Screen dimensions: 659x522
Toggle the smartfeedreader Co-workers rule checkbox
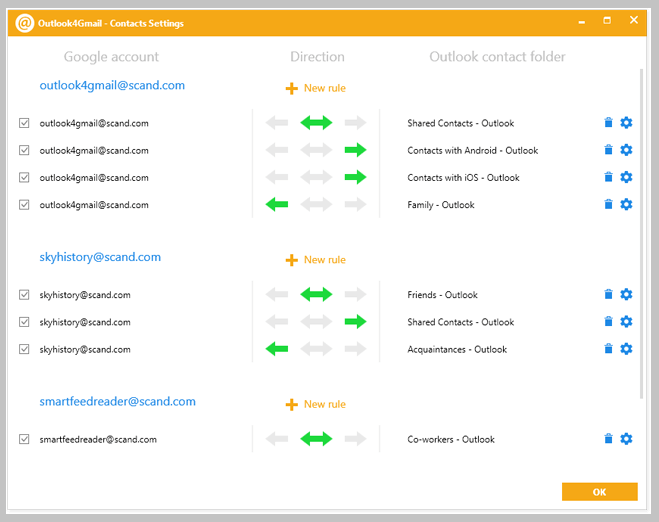click(24, 439)
